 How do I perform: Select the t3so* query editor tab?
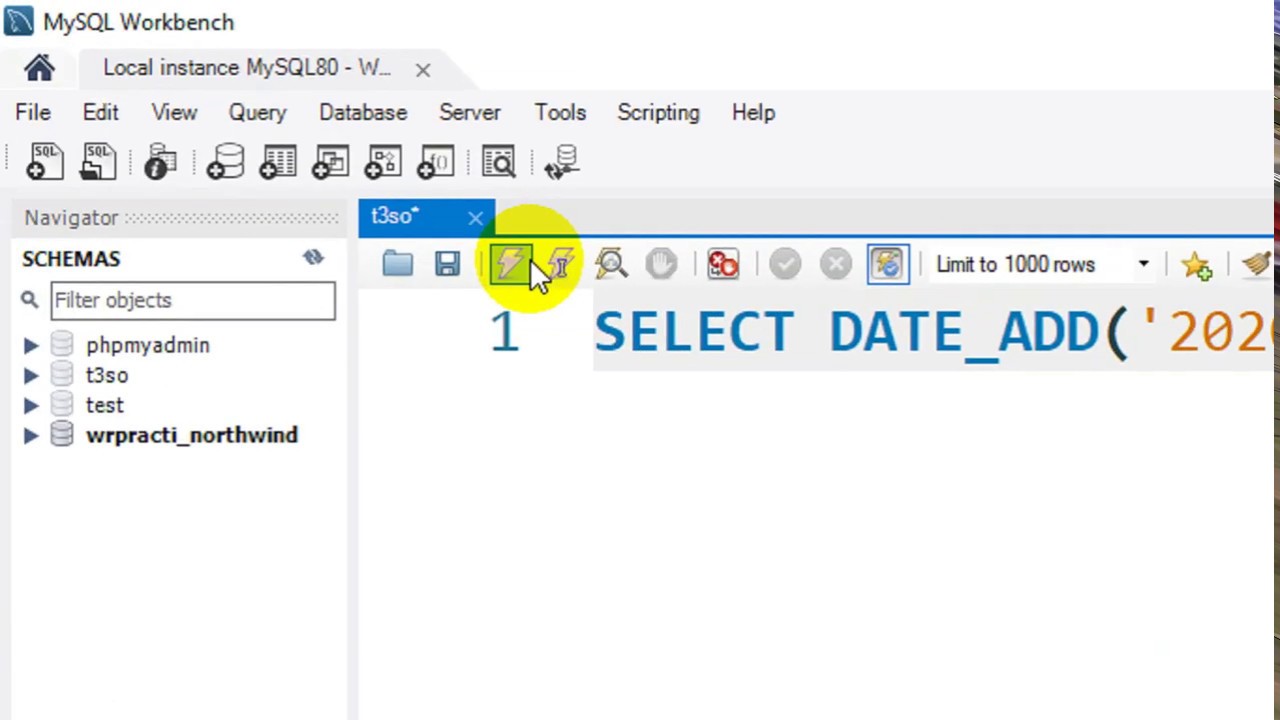click(x=396, y=217)
